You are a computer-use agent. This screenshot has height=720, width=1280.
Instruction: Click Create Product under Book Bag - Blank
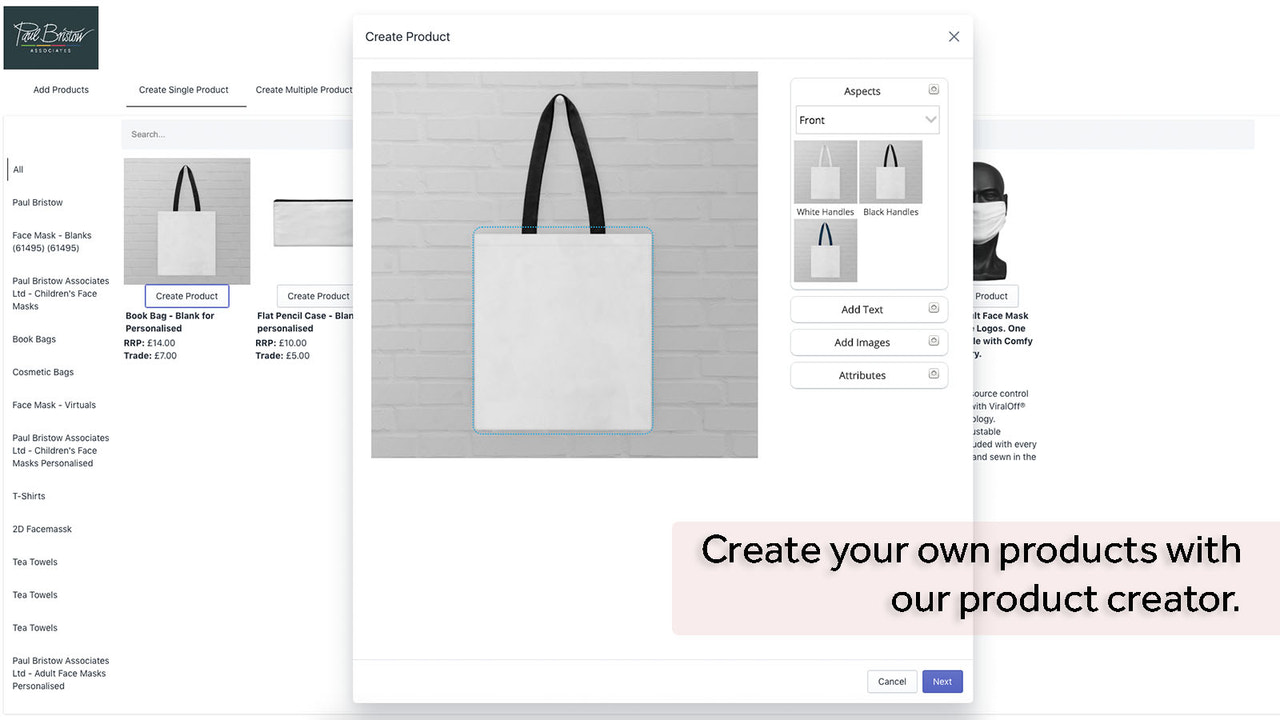point(186,295)
